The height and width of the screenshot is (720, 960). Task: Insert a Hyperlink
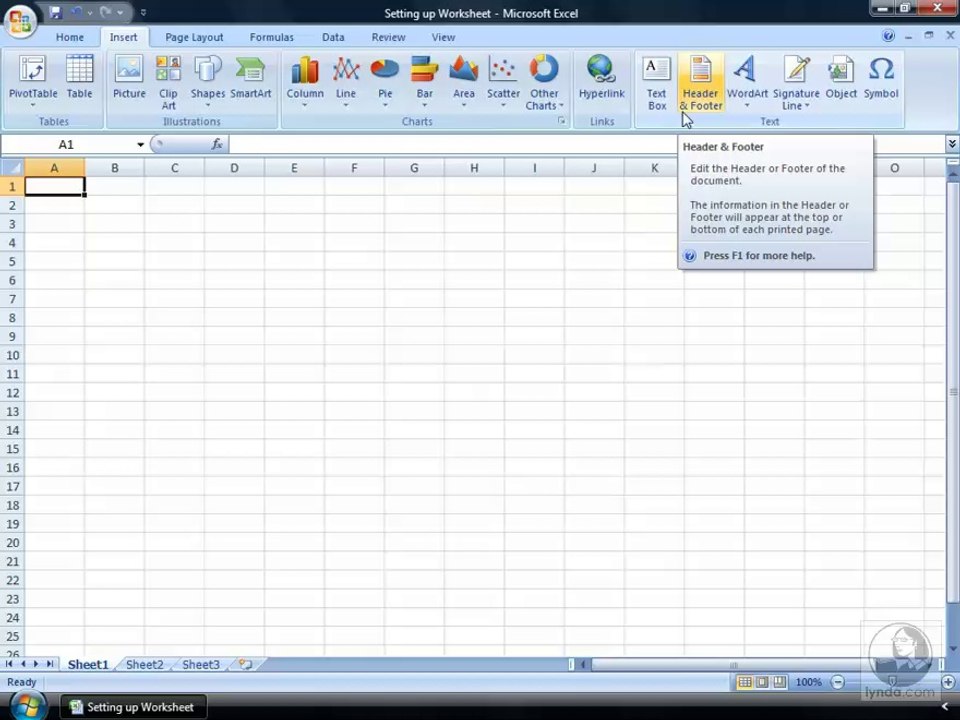[x=601, y=77]
